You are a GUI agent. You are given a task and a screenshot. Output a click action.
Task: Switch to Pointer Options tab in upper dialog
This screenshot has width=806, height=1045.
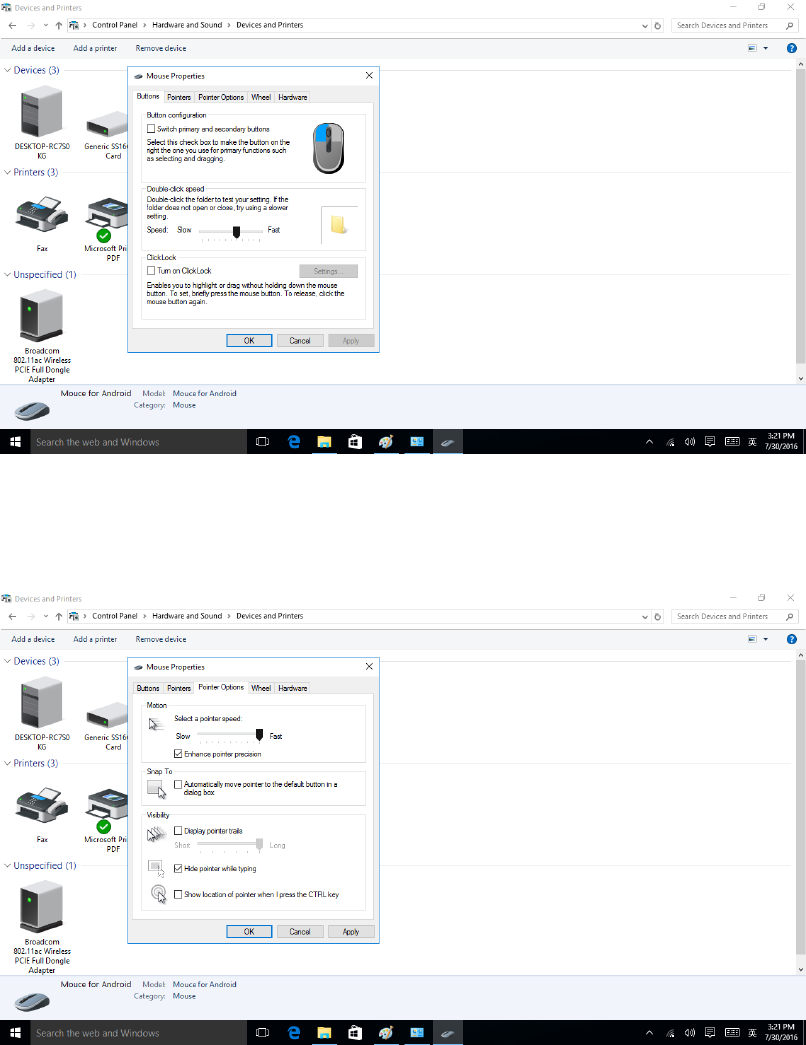click(x=221, y=97)
